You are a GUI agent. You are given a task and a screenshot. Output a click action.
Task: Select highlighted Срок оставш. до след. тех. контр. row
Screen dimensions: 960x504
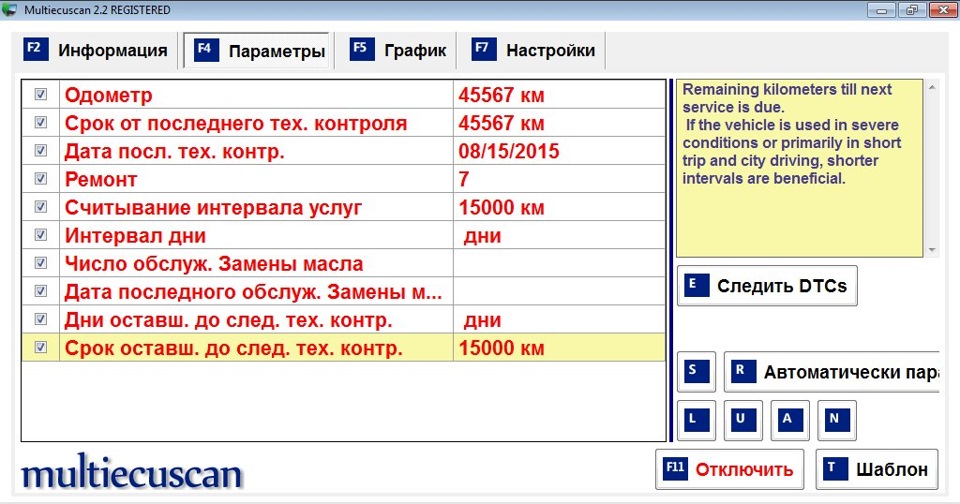pos(343,348)
